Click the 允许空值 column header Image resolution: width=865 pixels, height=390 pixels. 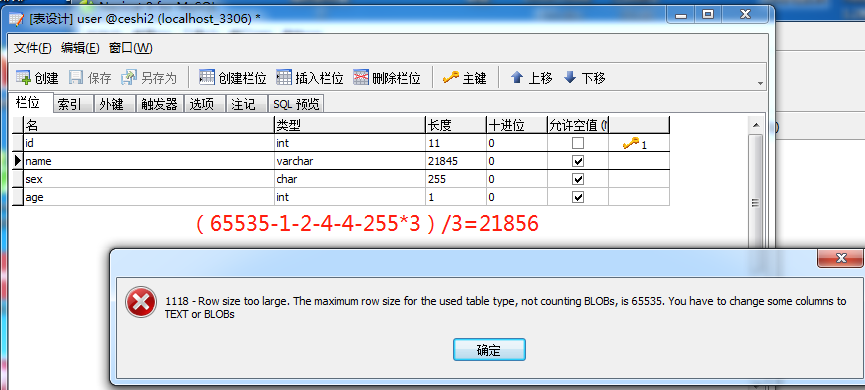tap(578, 125)
